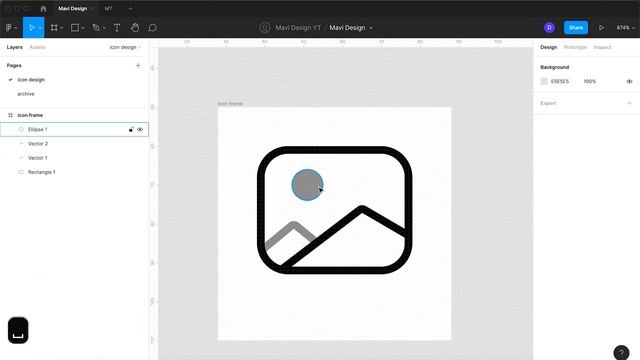Open the 874% zoom level dropdown
The image size is (640, 360).
click(x=625, y=28)
